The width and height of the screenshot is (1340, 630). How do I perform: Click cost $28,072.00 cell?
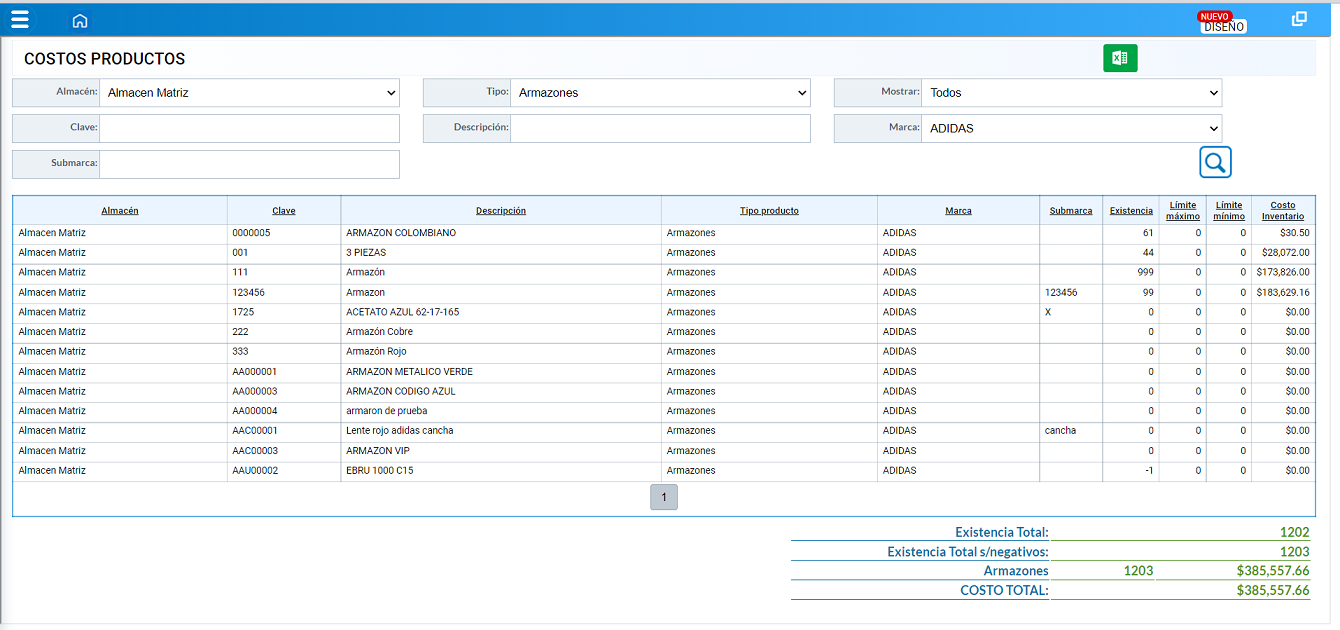(1285, 253)
